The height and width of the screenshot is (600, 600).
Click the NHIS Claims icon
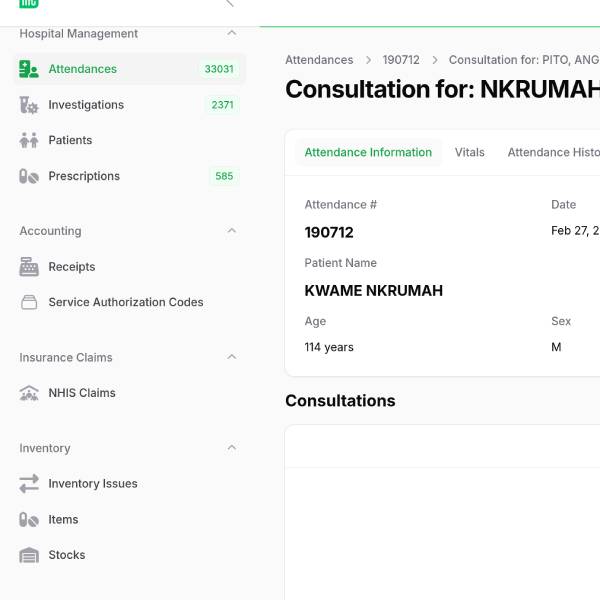(29, 393)
